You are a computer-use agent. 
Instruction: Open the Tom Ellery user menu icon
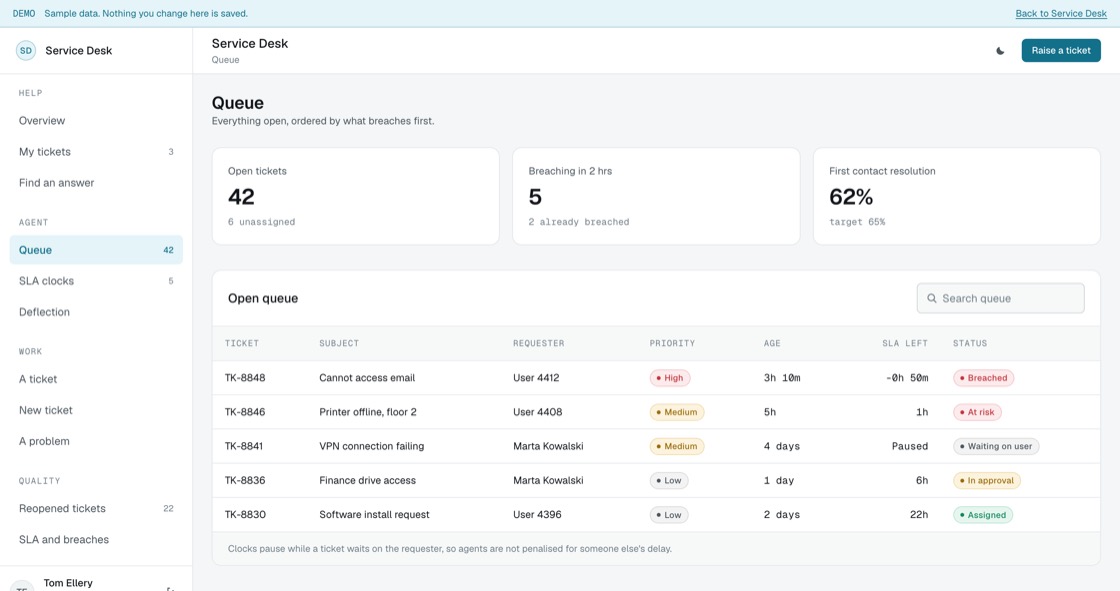pos(170,589)
